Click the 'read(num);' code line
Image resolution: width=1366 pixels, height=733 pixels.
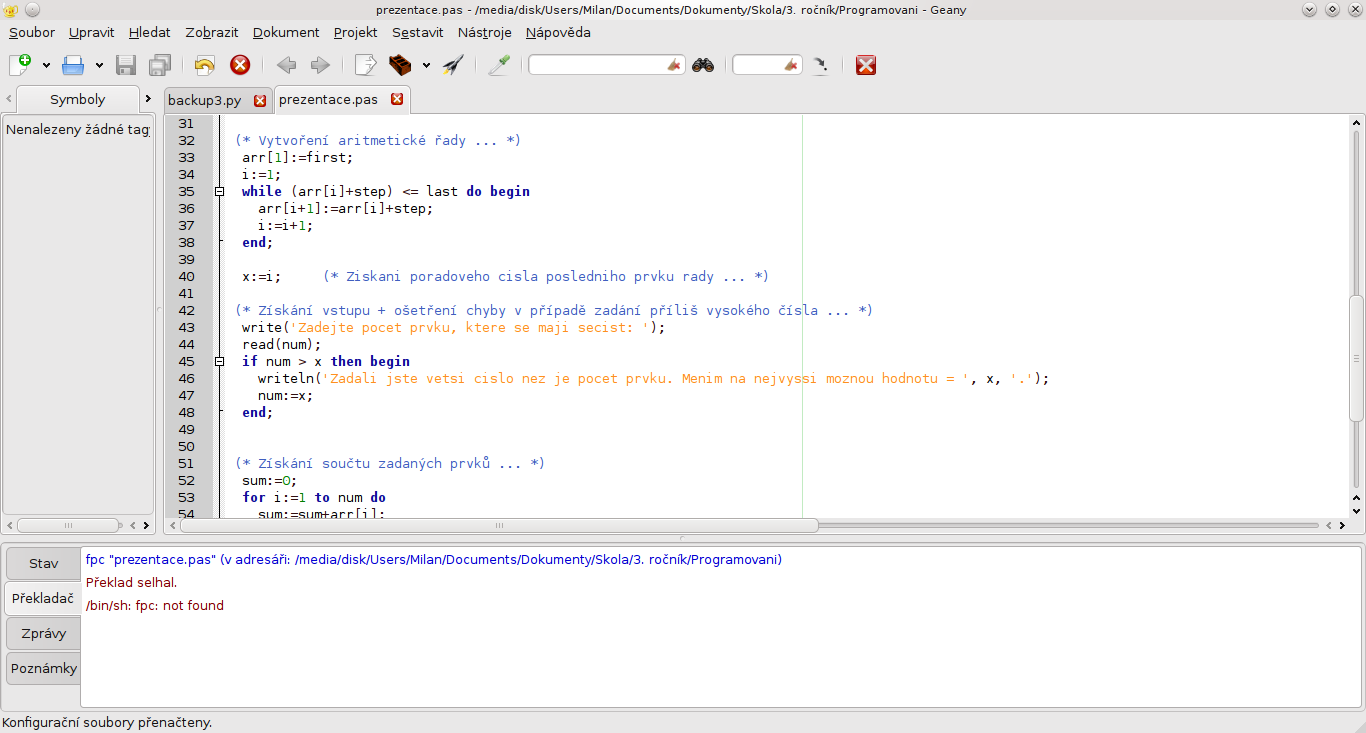pyautogui.click(x=282, y=344)
